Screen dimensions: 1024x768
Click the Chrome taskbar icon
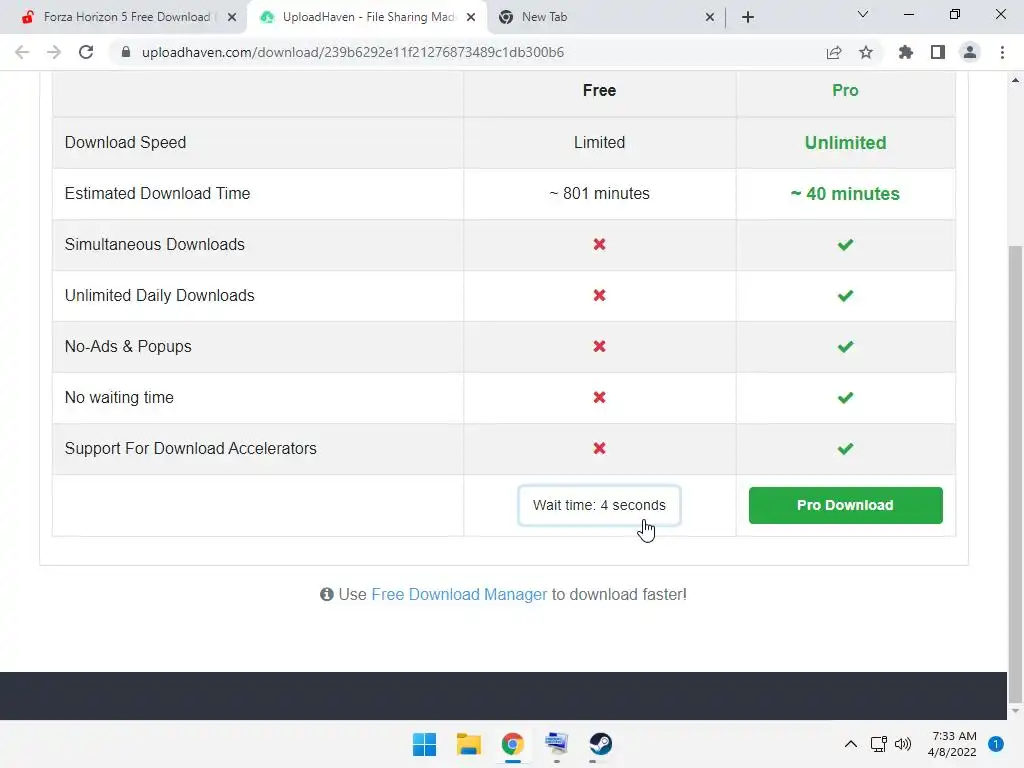coord(513,744)
